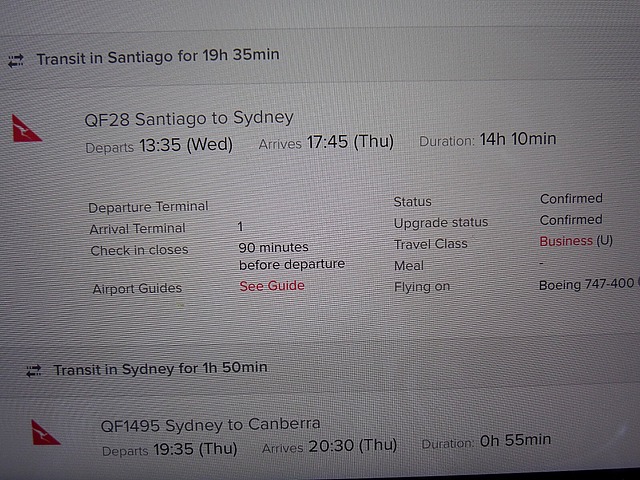Select the QF1495 Sydney to Canberra heading
640x480 pixels.
click(210, 425)
